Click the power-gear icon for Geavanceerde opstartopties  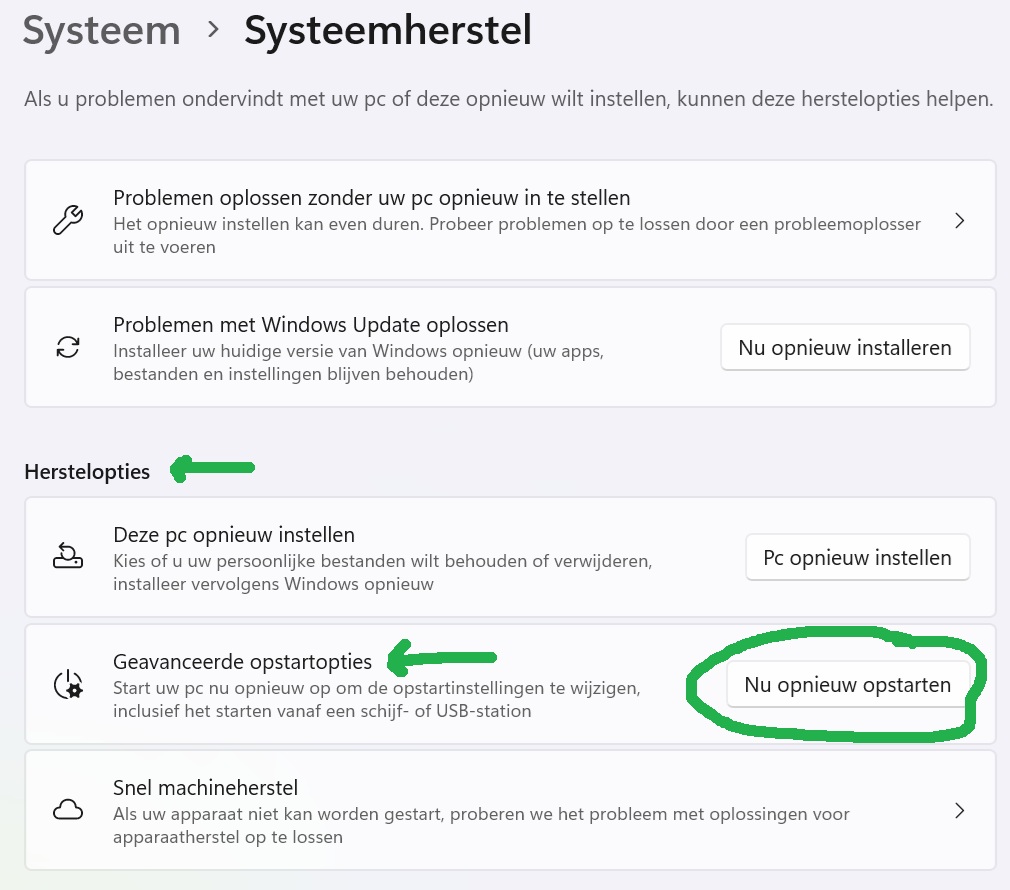pyautogui.click(x=68, y=684)
